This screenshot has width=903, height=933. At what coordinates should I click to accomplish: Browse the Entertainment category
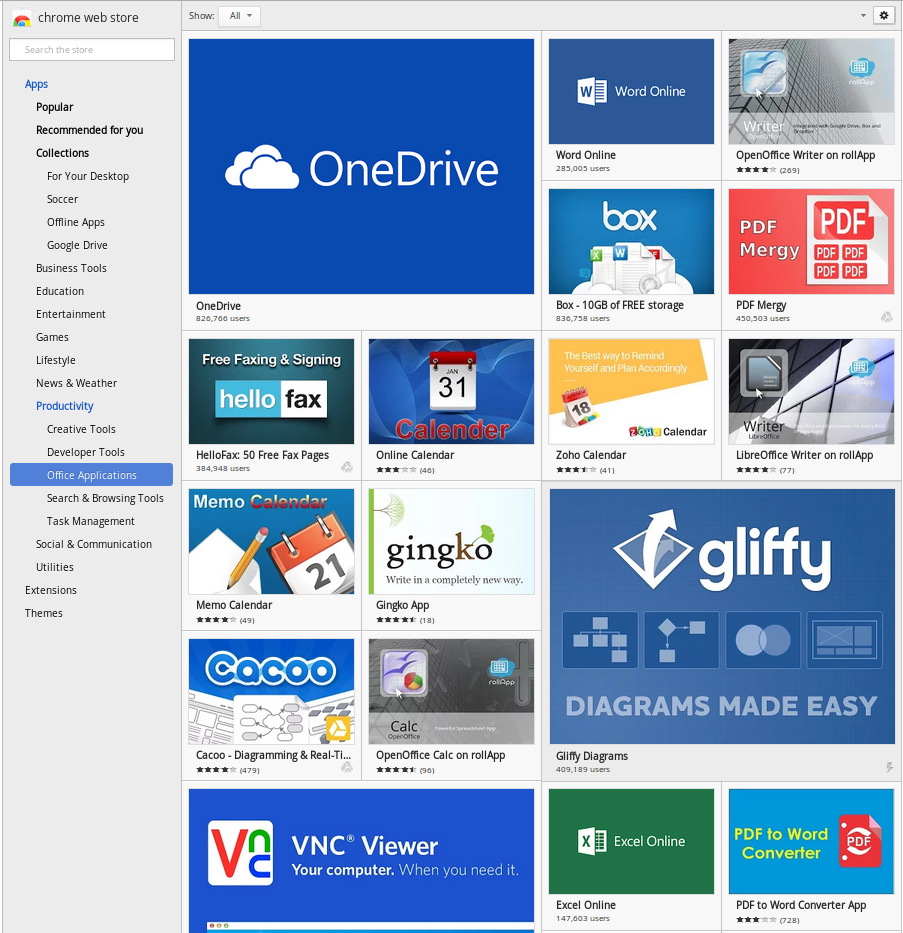point(70,314)
